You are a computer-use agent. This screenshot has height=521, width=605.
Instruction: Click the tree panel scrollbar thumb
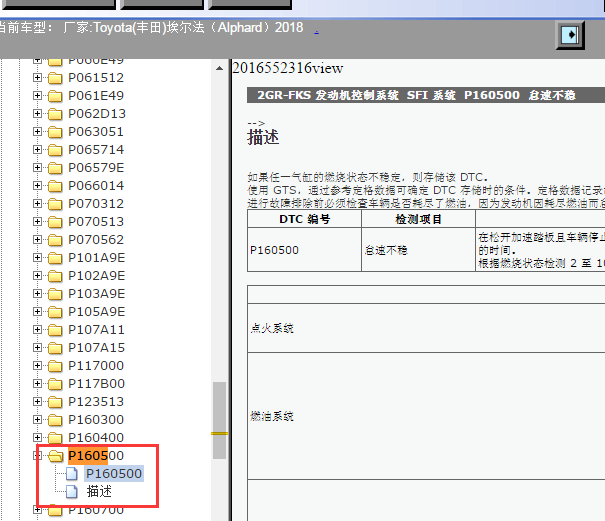[x=220, y=420]
